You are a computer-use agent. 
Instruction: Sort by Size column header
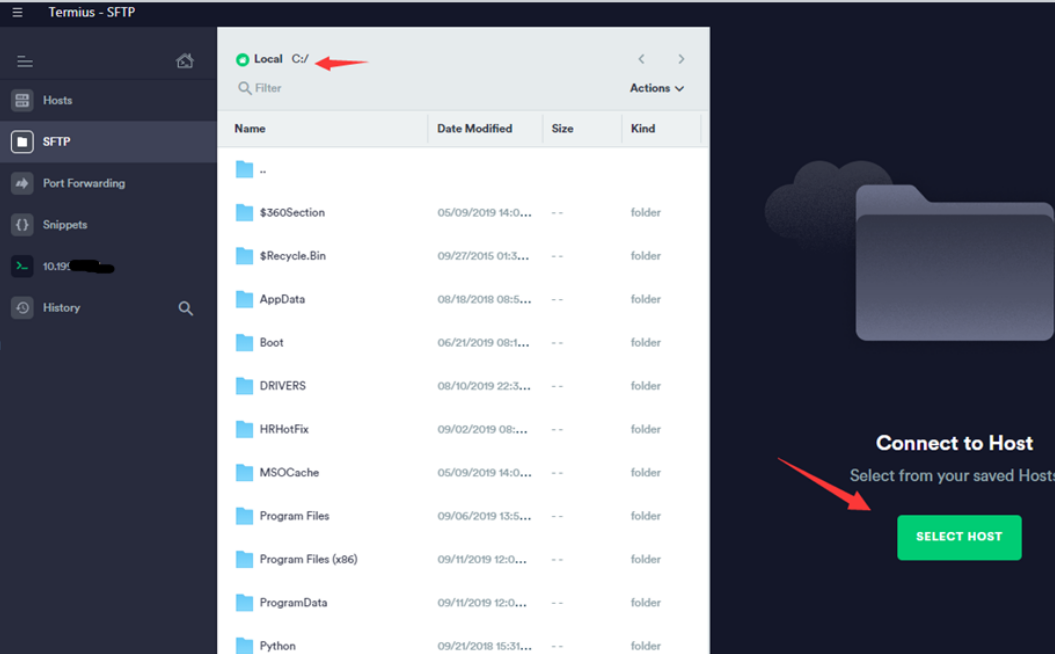[562, 129]
